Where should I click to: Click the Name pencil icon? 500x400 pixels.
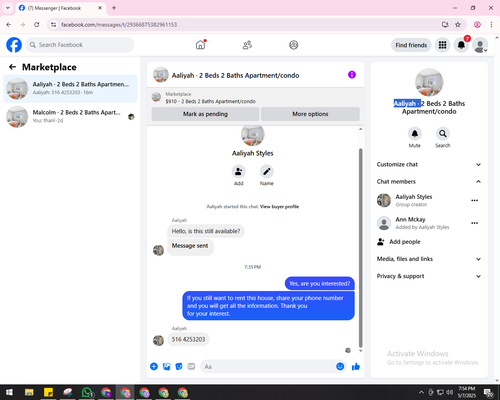[267, 172]
